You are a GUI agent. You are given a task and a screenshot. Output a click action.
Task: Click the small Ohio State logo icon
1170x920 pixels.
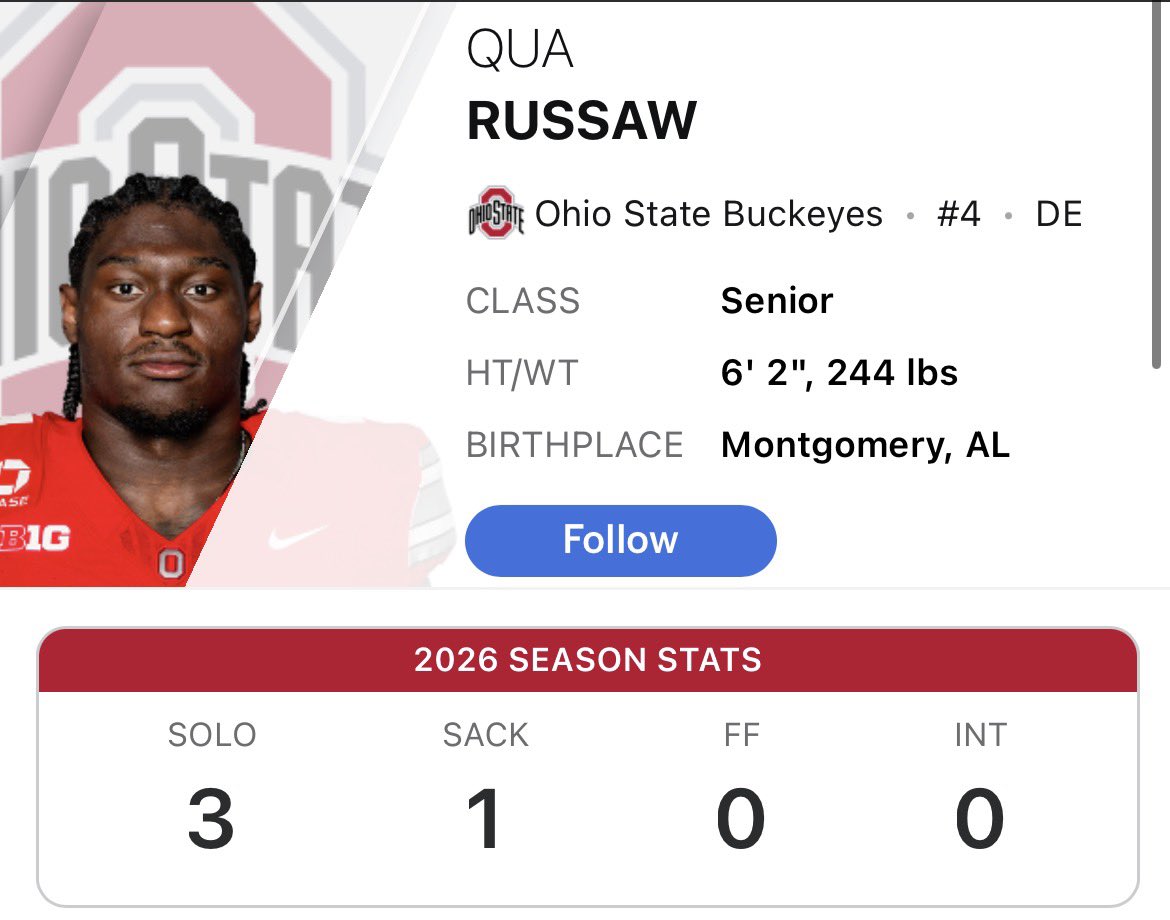(x=495, y=213)
